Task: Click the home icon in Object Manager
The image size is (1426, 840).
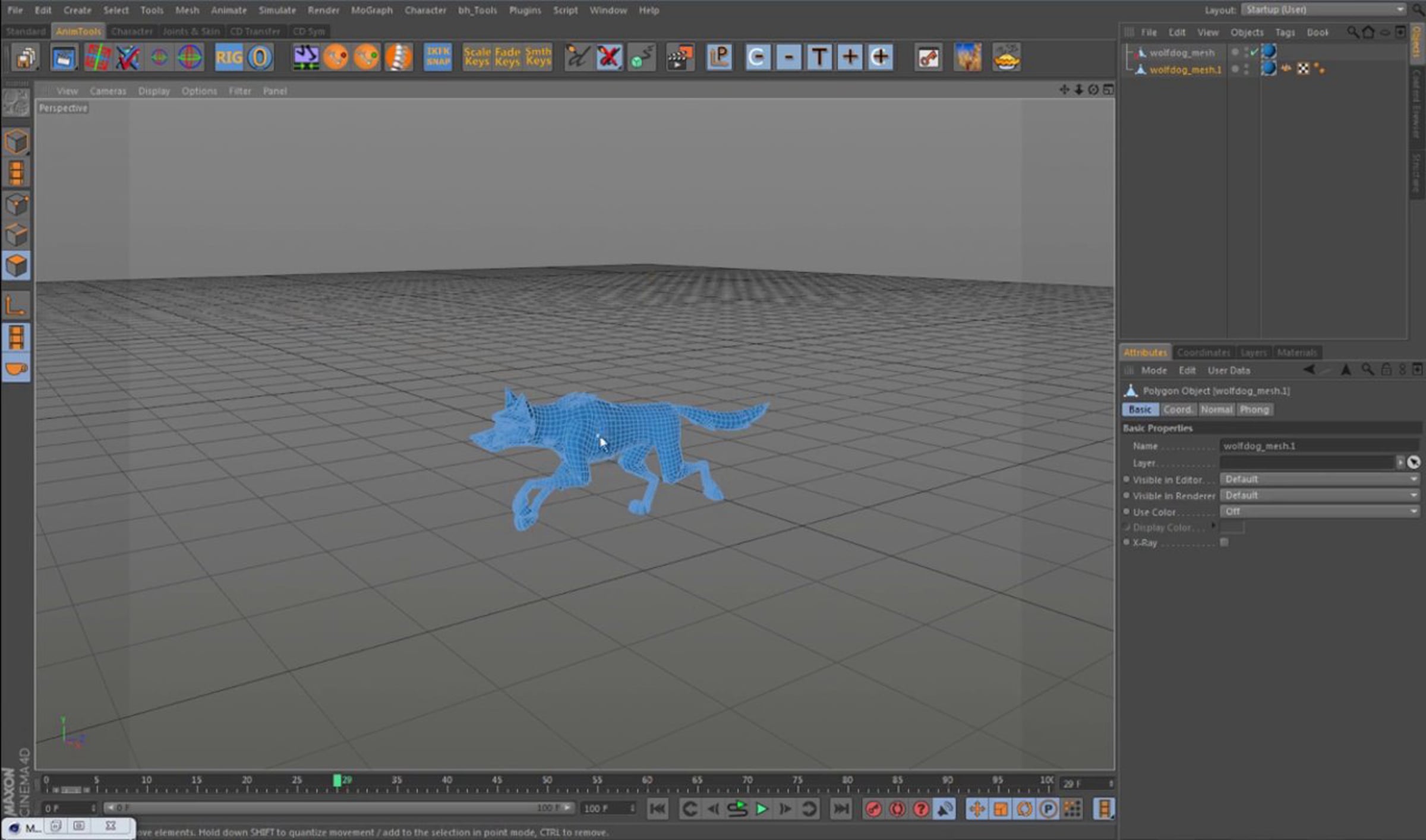Action: tap(1368, 32)
